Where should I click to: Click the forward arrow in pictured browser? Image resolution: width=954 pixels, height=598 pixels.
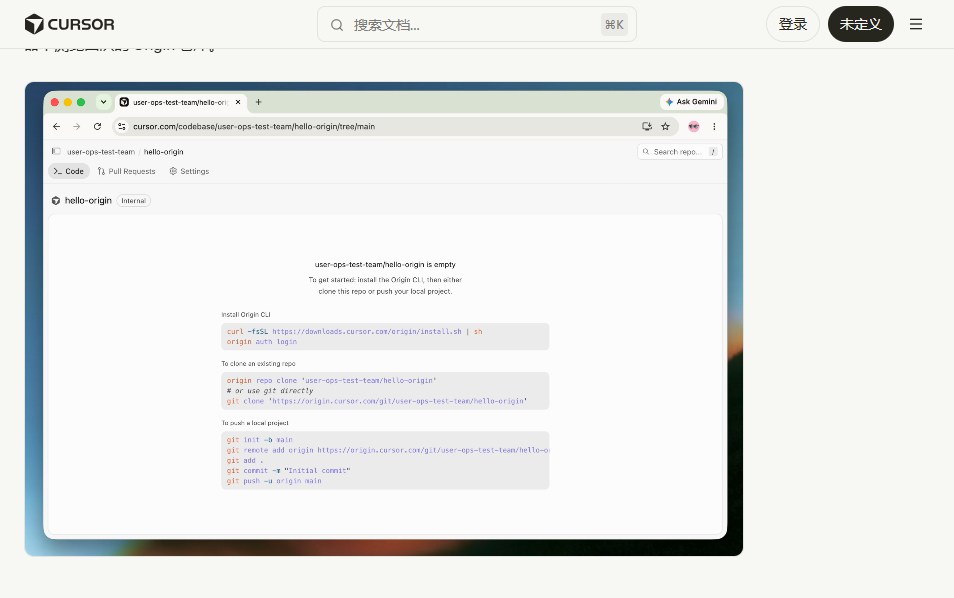(x=77, y=127)
